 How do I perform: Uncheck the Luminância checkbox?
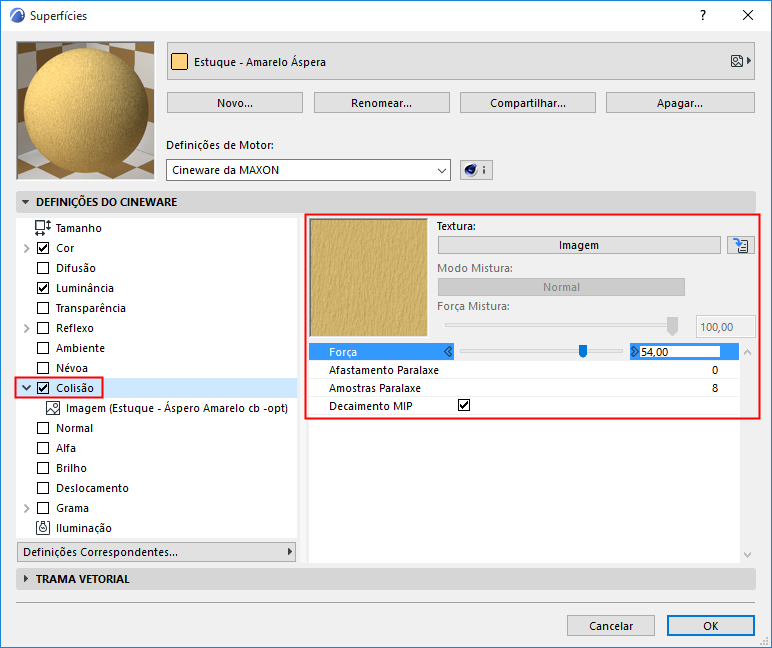pyautogui.click(x=43, y=288)
